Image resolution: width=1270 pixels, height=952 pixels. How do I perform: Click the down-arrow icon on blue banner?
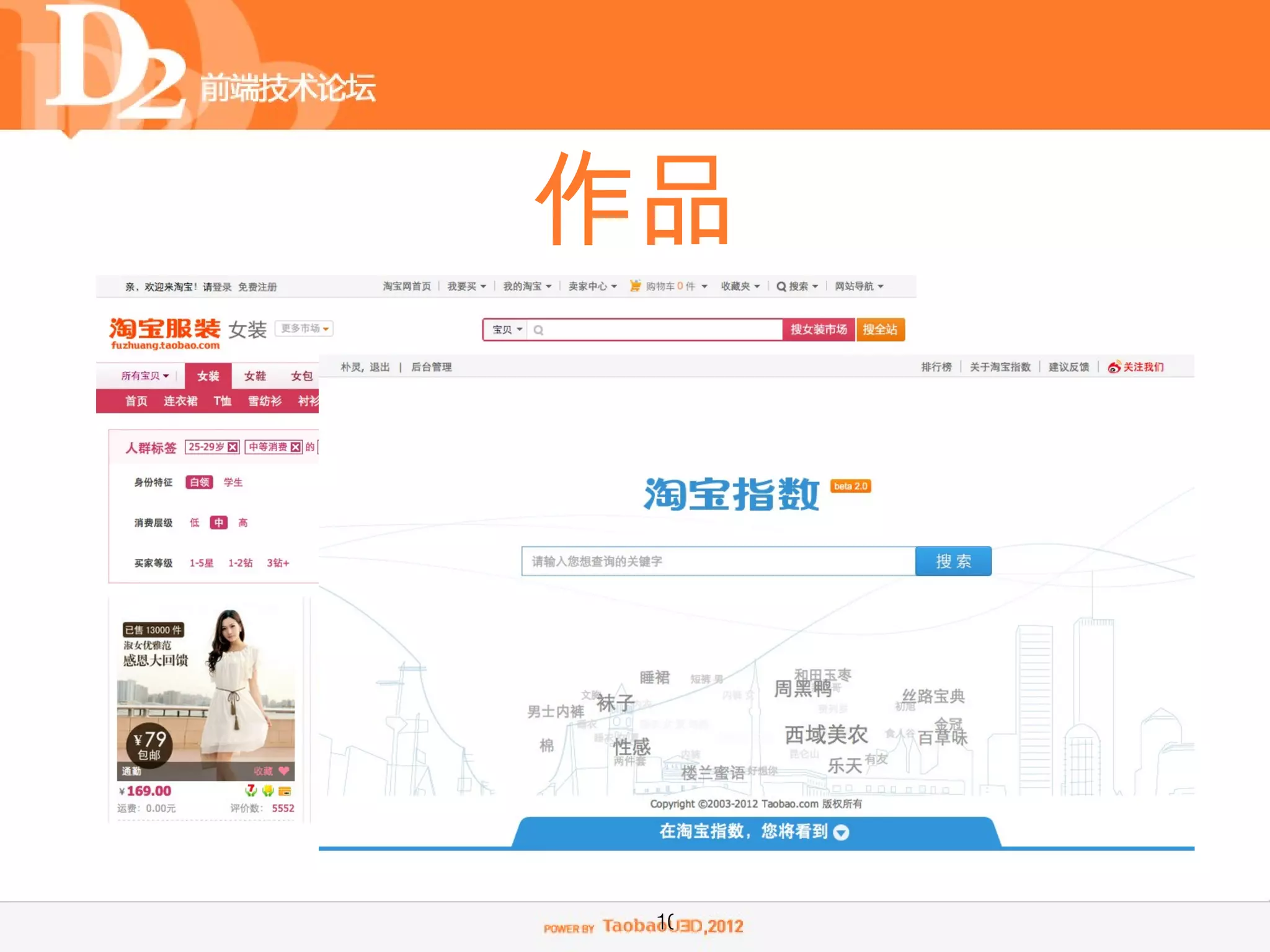coord(841,832)
